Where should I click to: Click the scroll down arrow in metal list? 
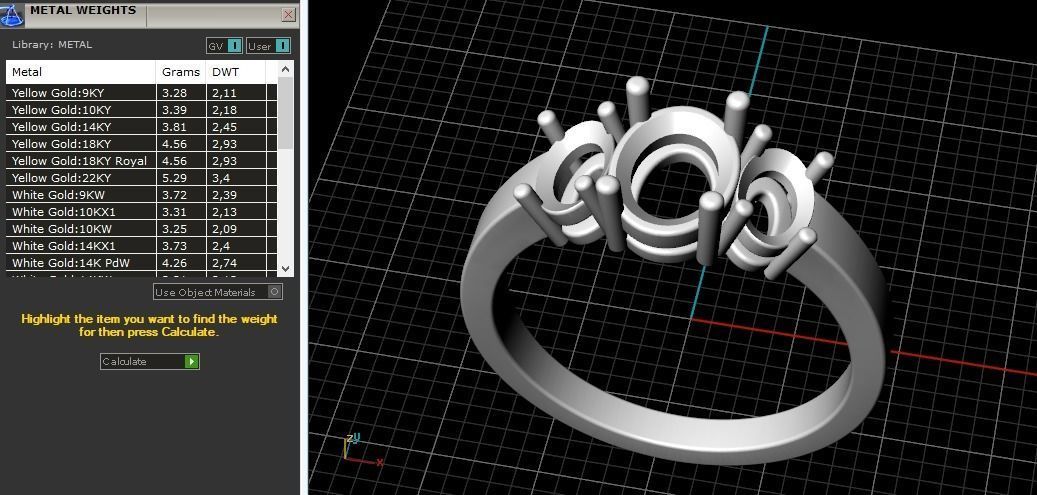point(285,269)
